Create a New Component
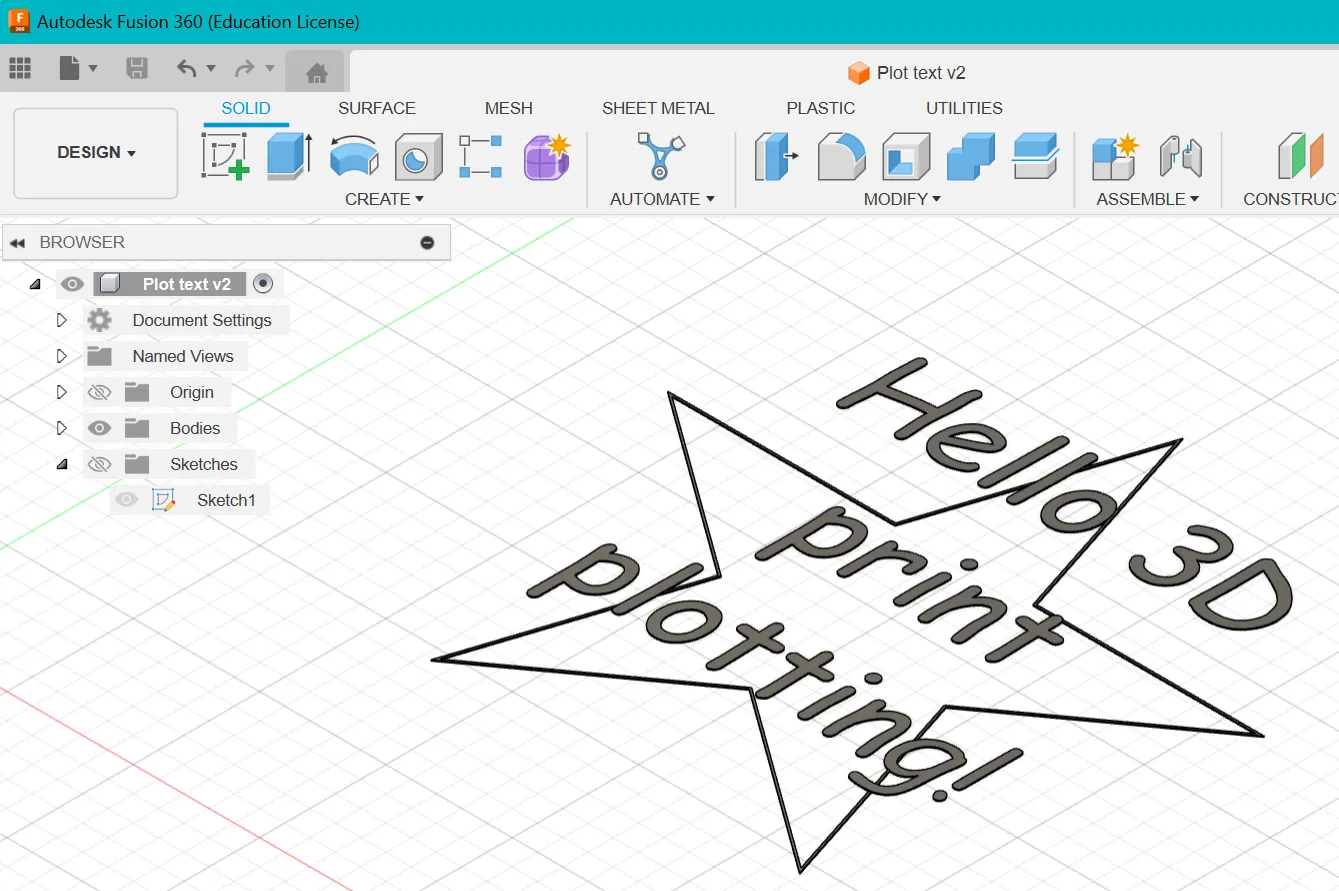Viewport: 1339px width, 891px height. pos(1115,156)
